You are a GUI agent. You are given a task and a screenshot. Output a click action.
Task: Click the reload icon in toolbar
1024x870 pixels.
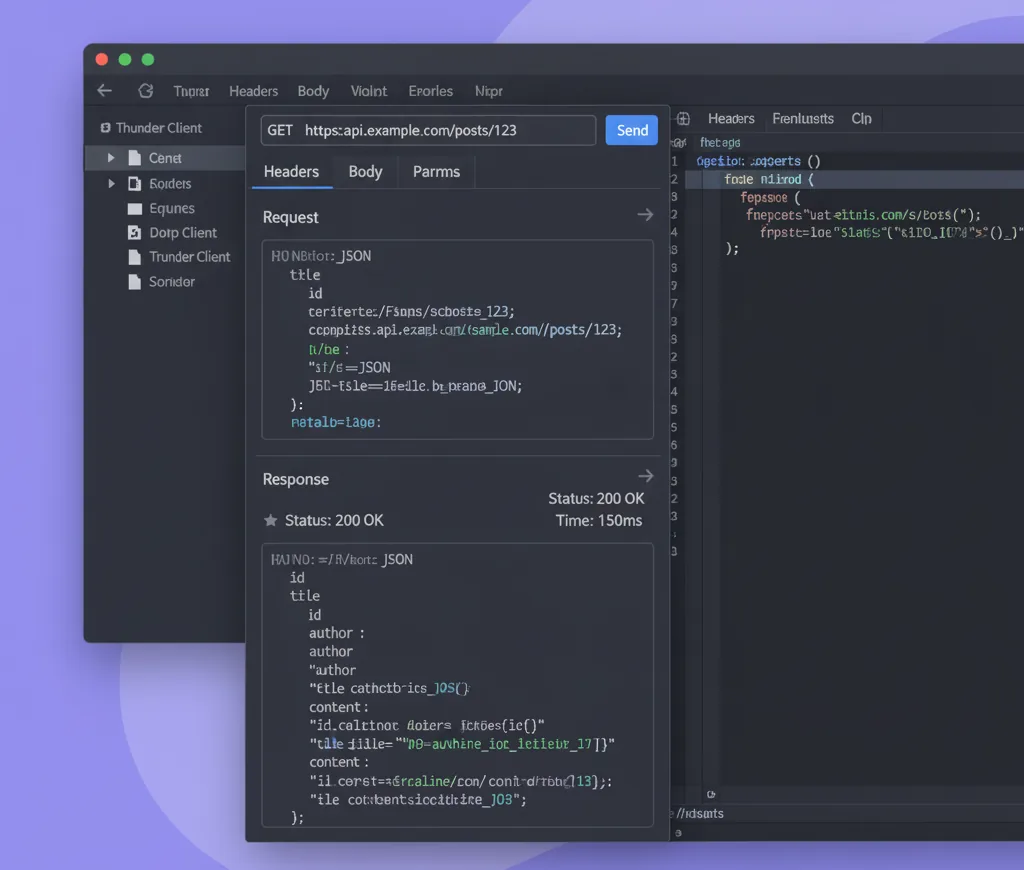(x=146, y=91)
